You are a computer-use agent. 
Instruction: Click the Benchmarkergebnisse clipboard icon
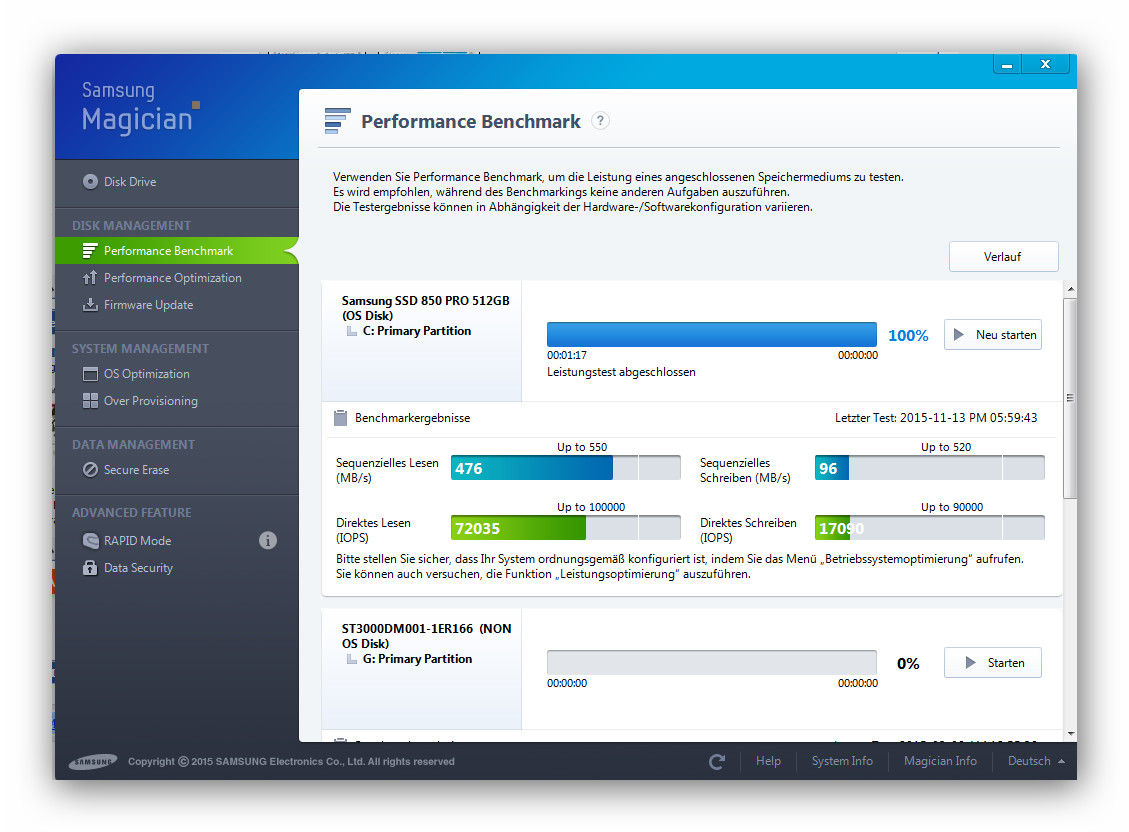(341, 417)
